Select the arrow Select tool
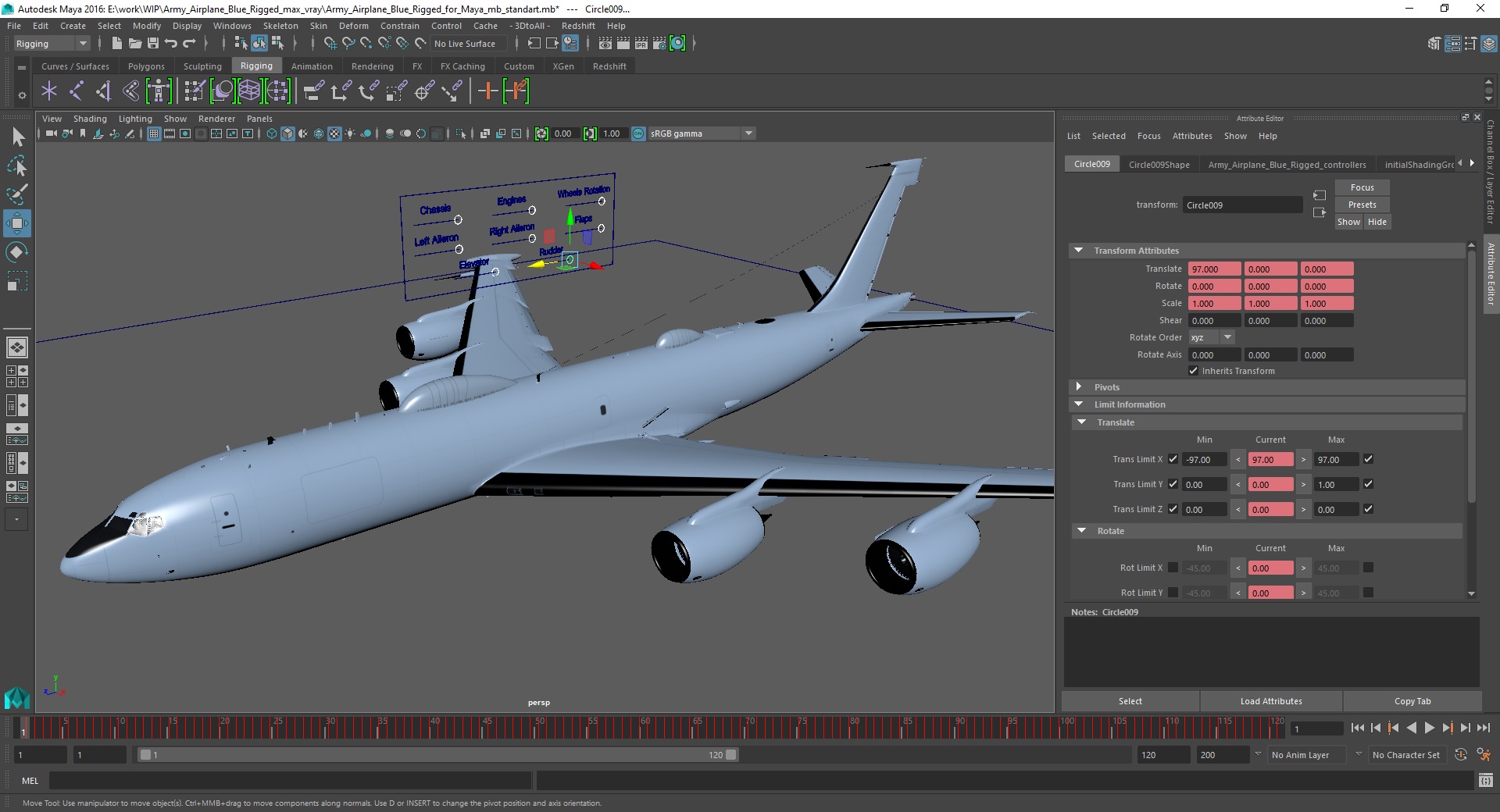Image resolution: width=1500 pixels, height=812 pixels. point(17,137)
